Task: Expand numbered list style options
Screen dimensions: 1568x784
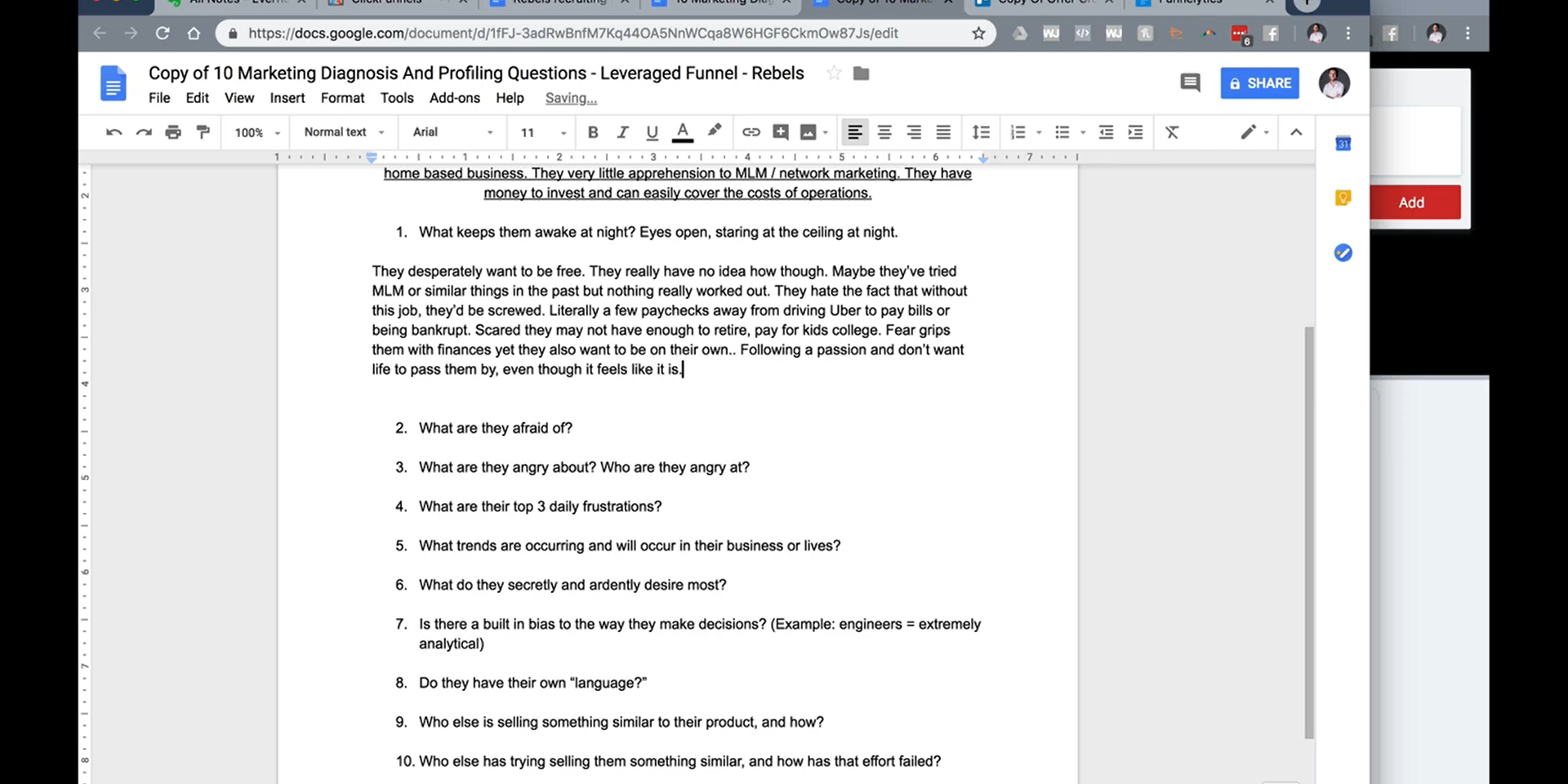Action: tap(1039, 132)
